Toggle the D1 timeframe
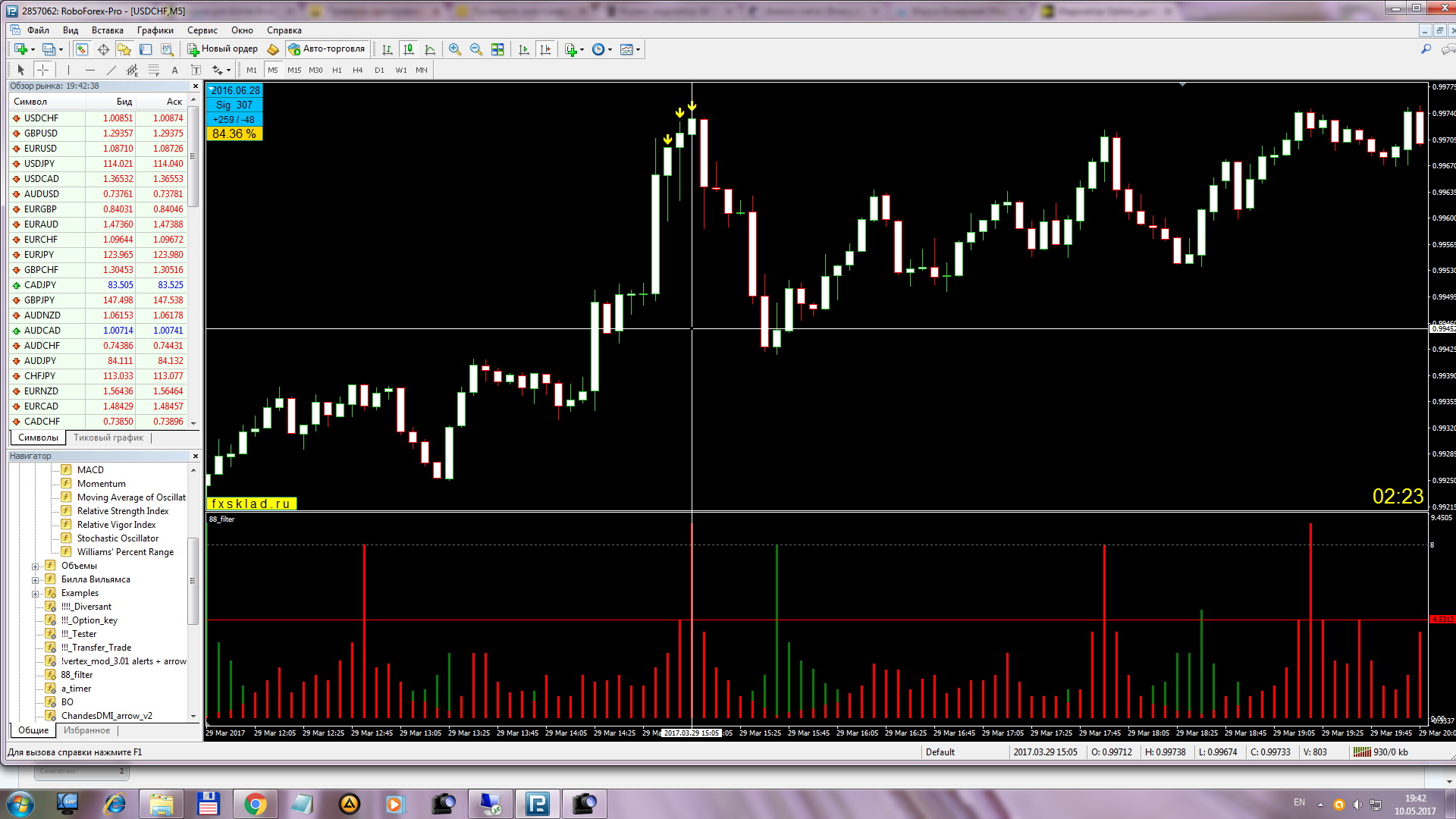The image size is (1456, 819). click(379, 70)
